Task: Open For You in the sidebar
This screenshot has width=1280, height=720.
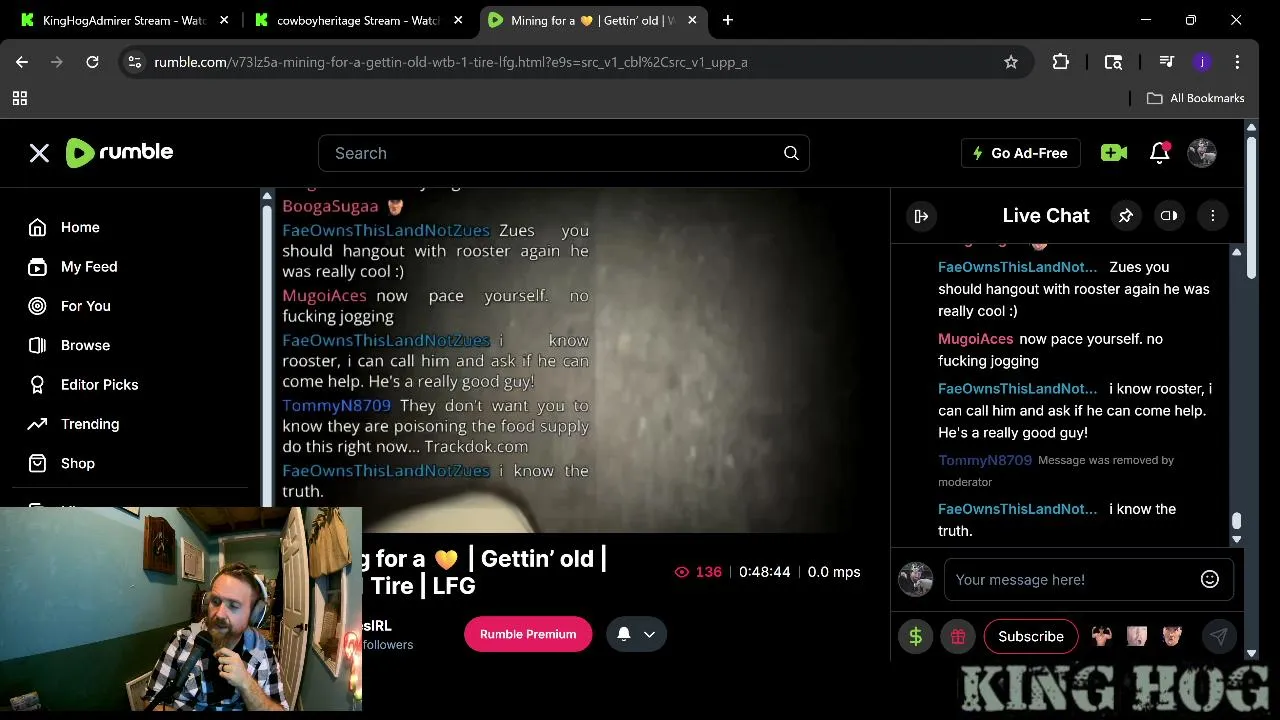Action: point(69,306)
